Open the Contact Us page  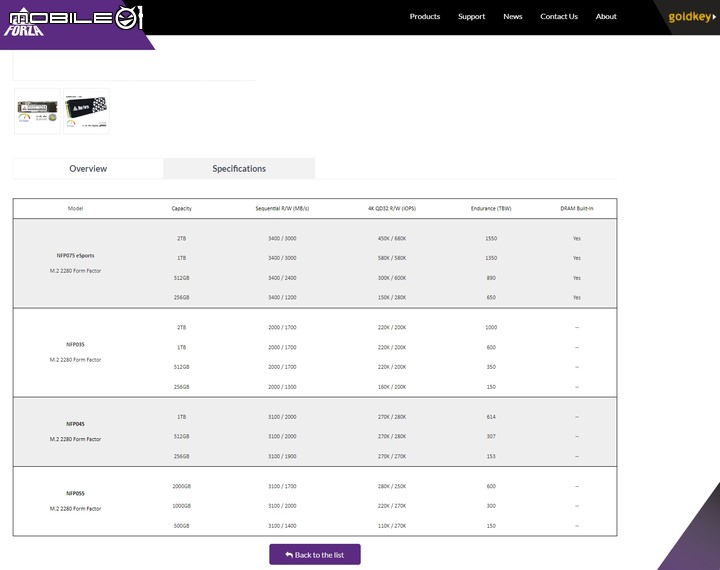tap(559, 17)
